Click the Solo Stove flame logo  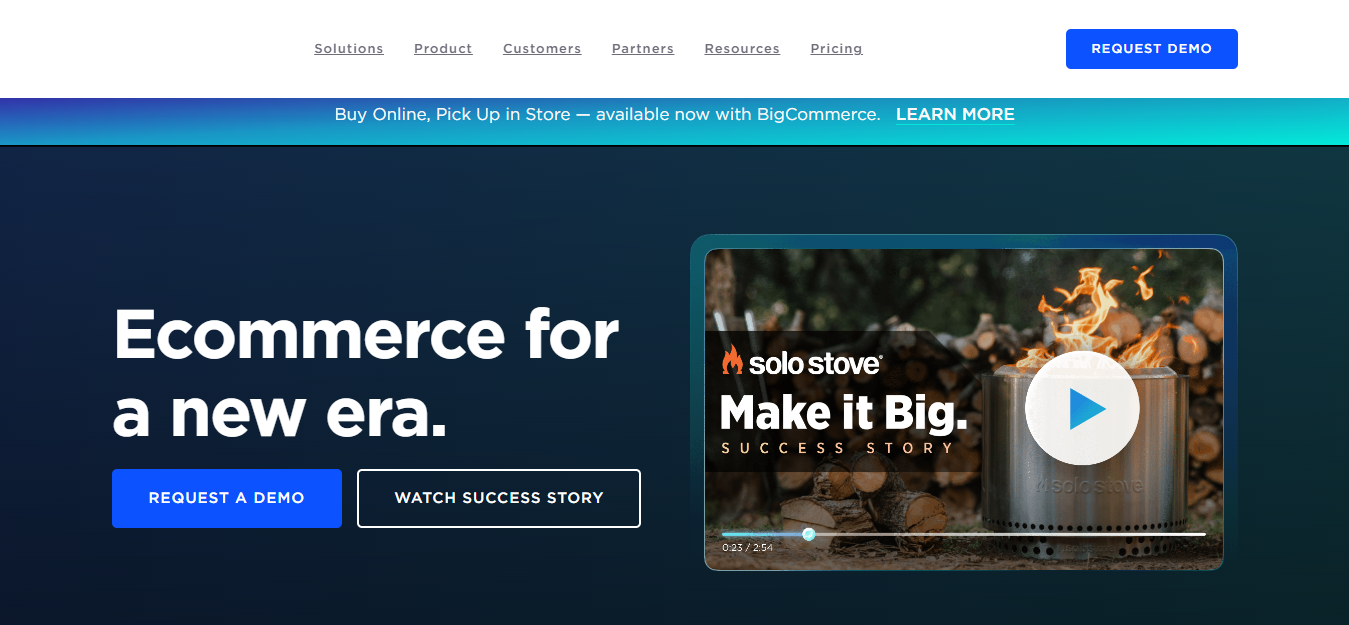[732, 360]
